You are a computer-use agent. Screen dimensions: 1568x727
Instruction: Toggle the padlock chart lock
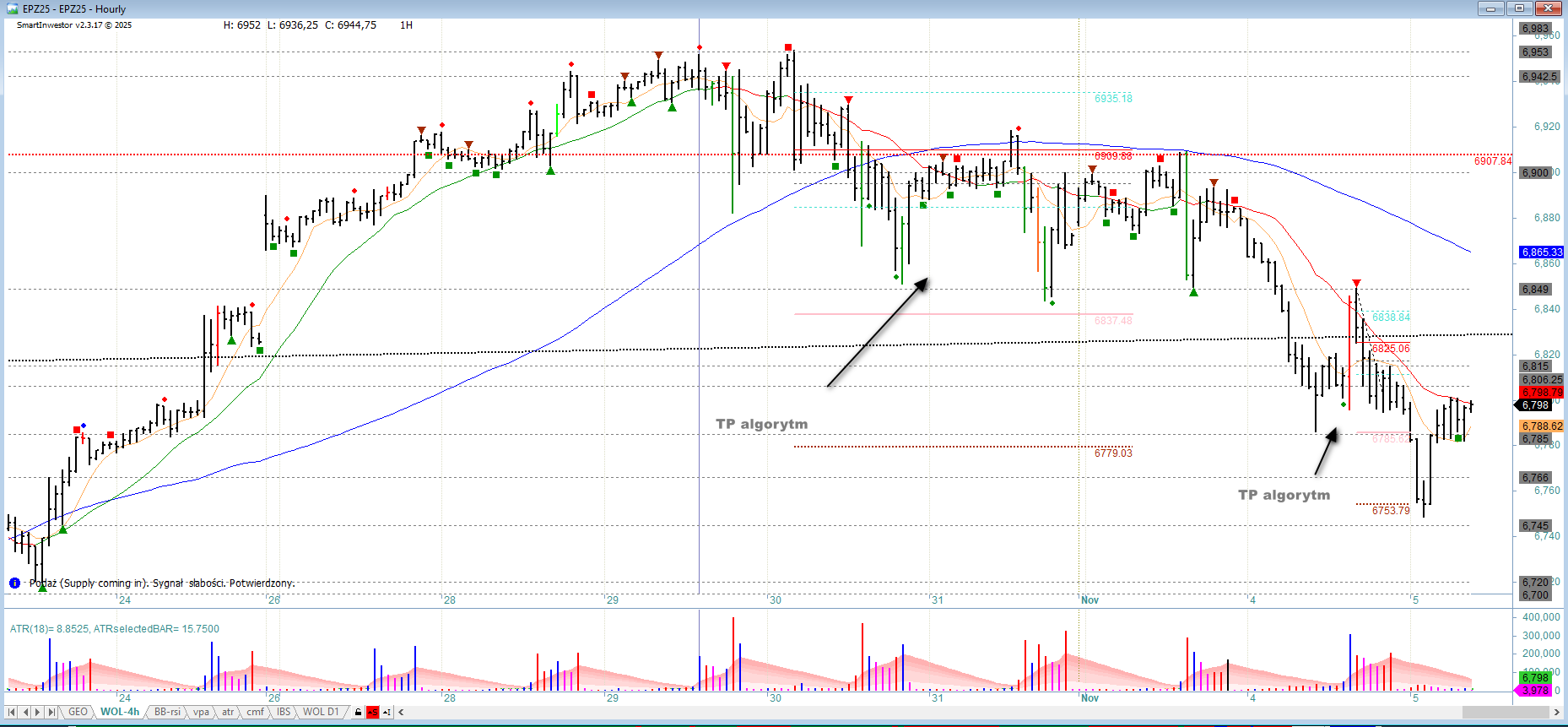point(359,712)
